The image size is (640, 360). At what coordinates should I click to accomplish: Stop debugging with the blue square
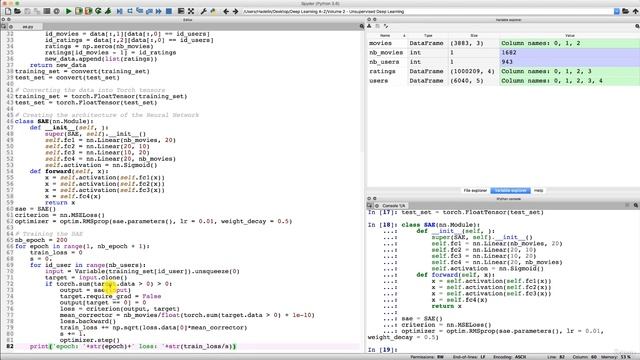click(x=169, y=11)
